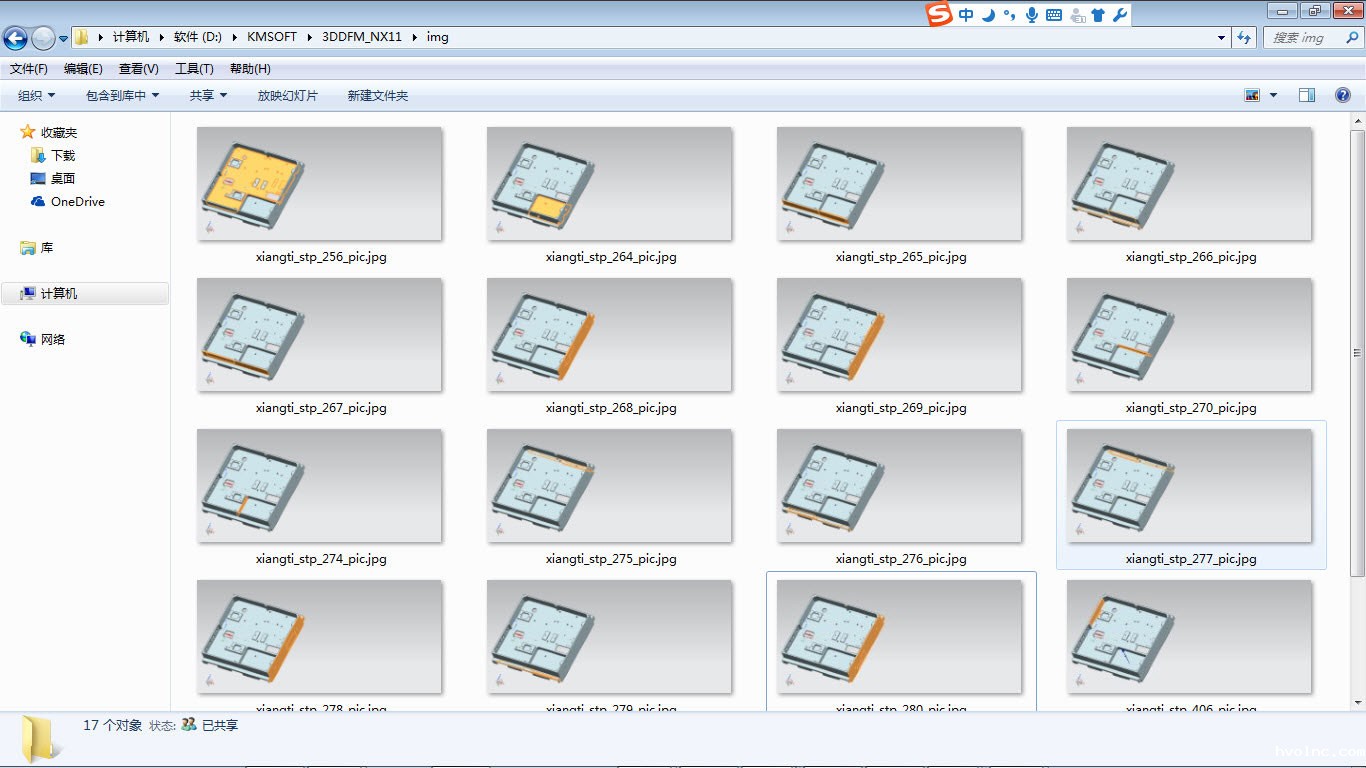Click the refresh icon beside address bar
The width and height of the screenshot is (1366, 768).
(1244, 38)
